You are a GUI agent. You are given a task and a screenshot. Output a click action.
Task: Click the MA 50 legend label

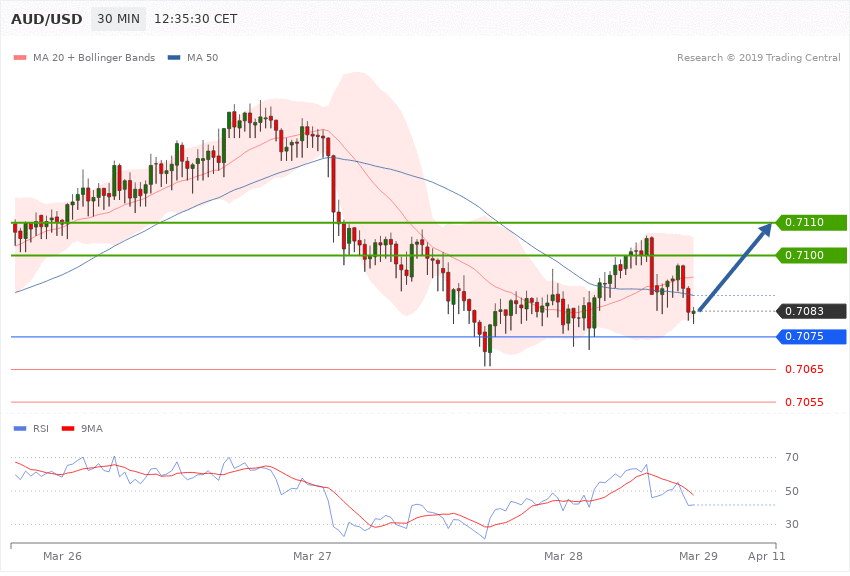click(202, 58)
